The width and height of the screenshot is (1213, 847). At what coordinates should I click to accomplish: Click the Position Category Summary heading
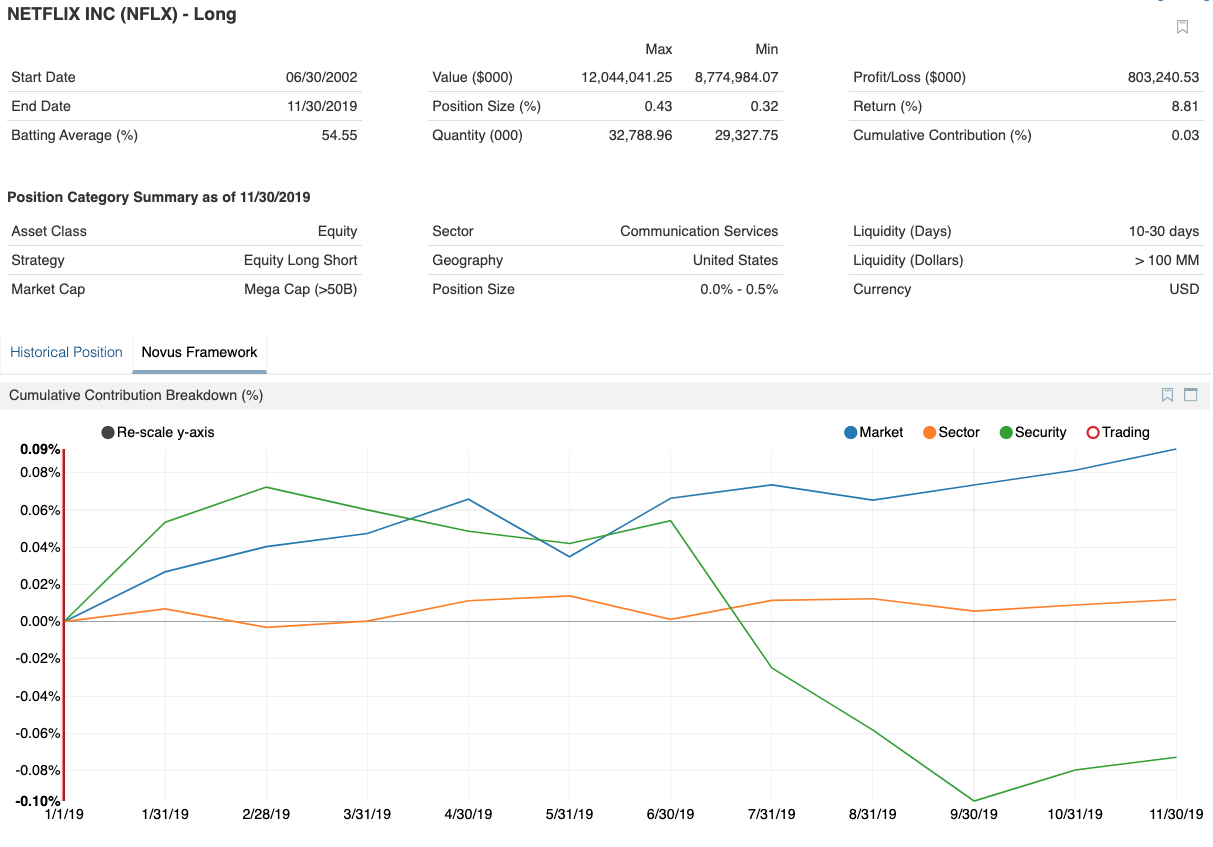(158, 197)
